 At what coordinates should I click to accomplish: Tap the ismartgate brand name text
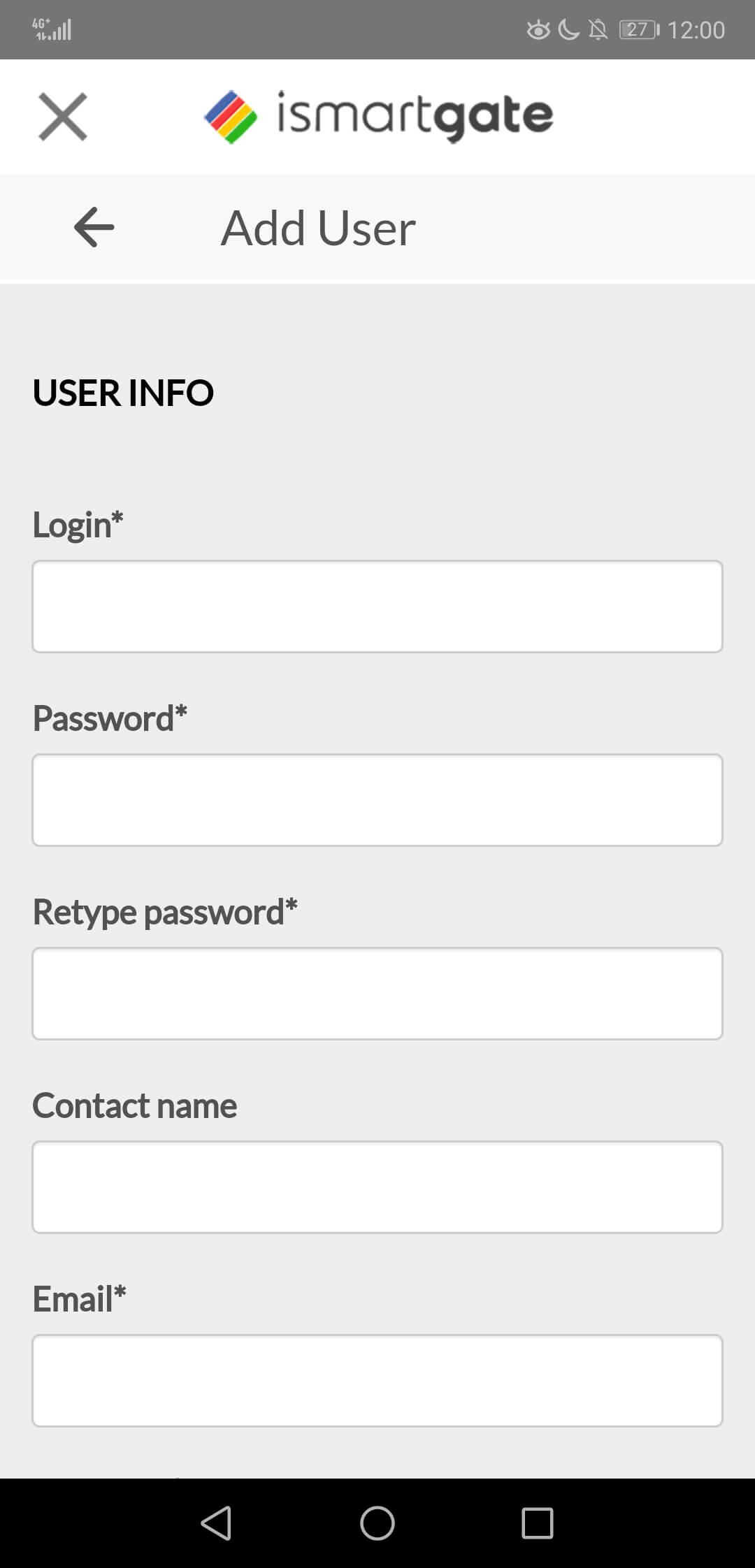[x=415, y=116]
